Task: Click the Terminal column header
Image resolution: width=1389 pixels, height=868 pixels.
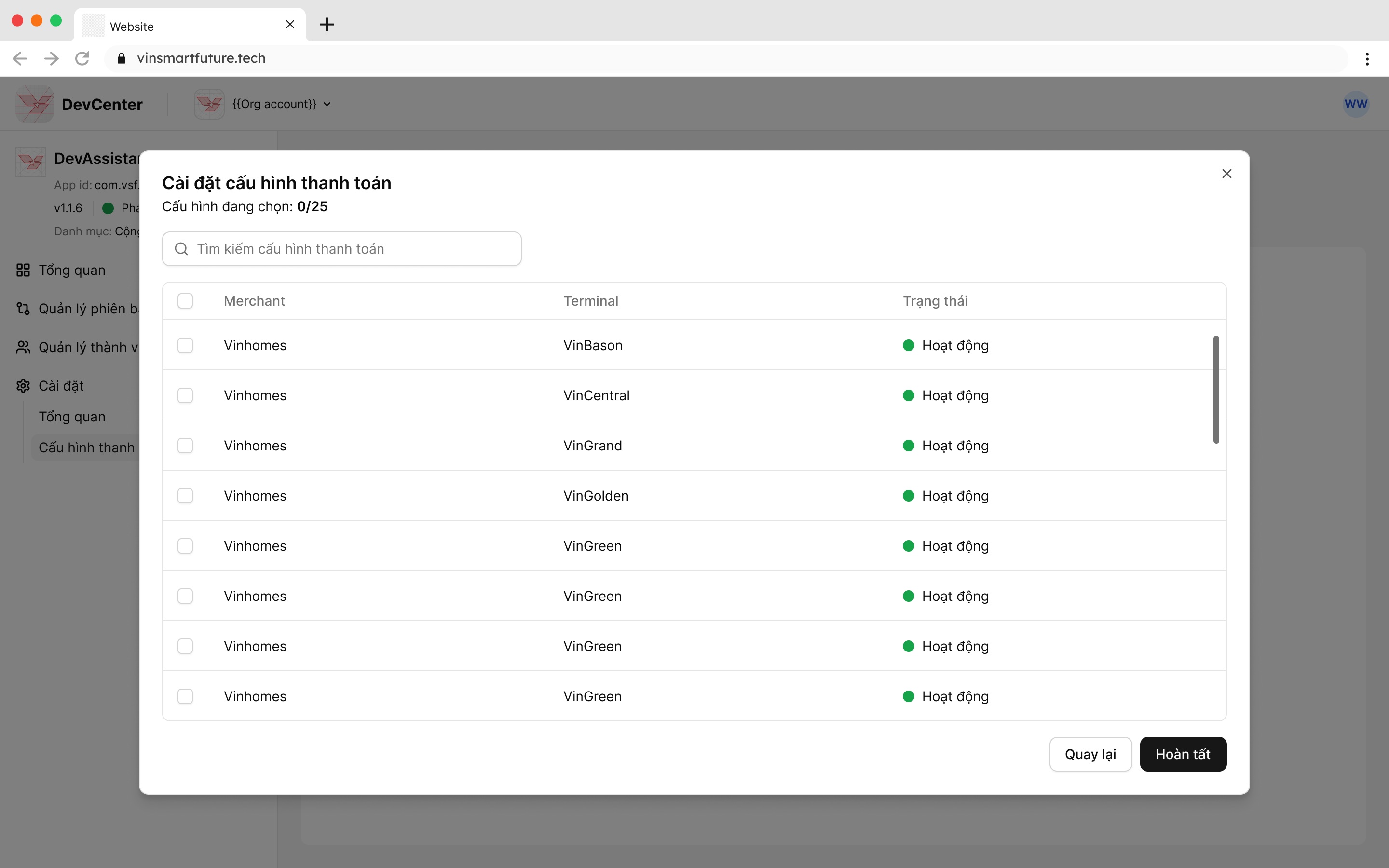Action: [591, 301]
